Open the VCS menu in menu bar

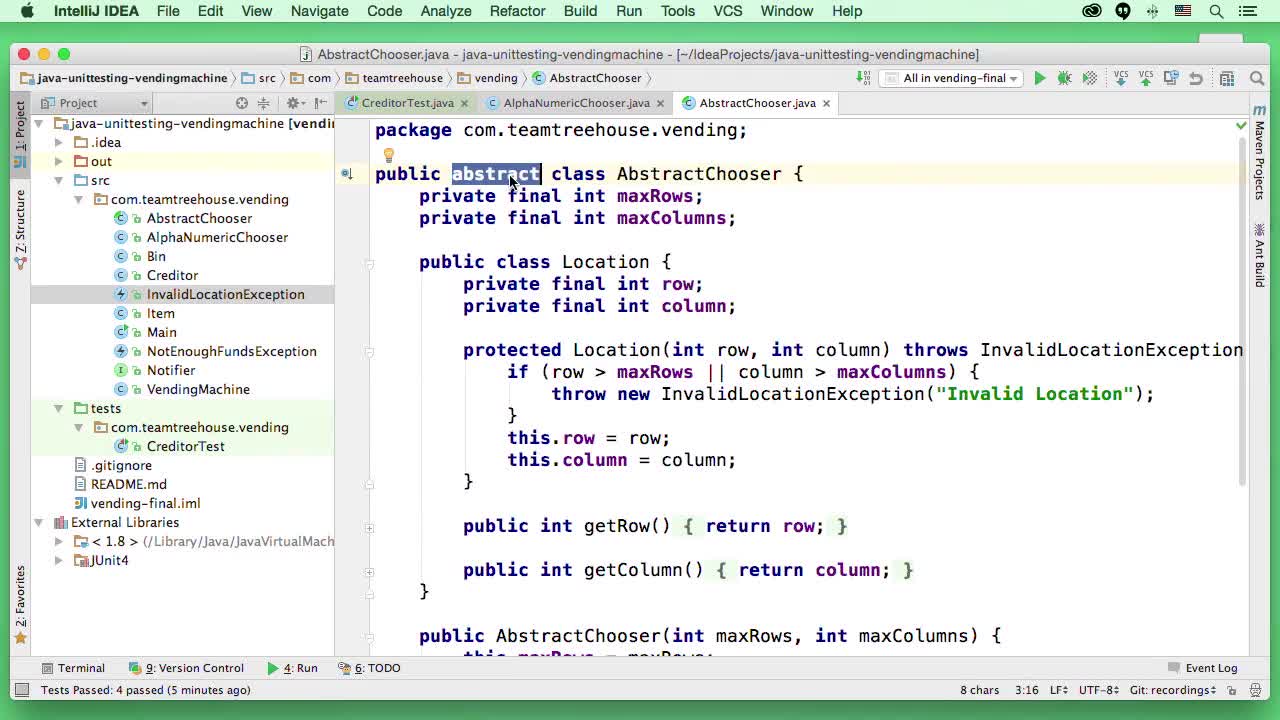click(x=727, y=11)
